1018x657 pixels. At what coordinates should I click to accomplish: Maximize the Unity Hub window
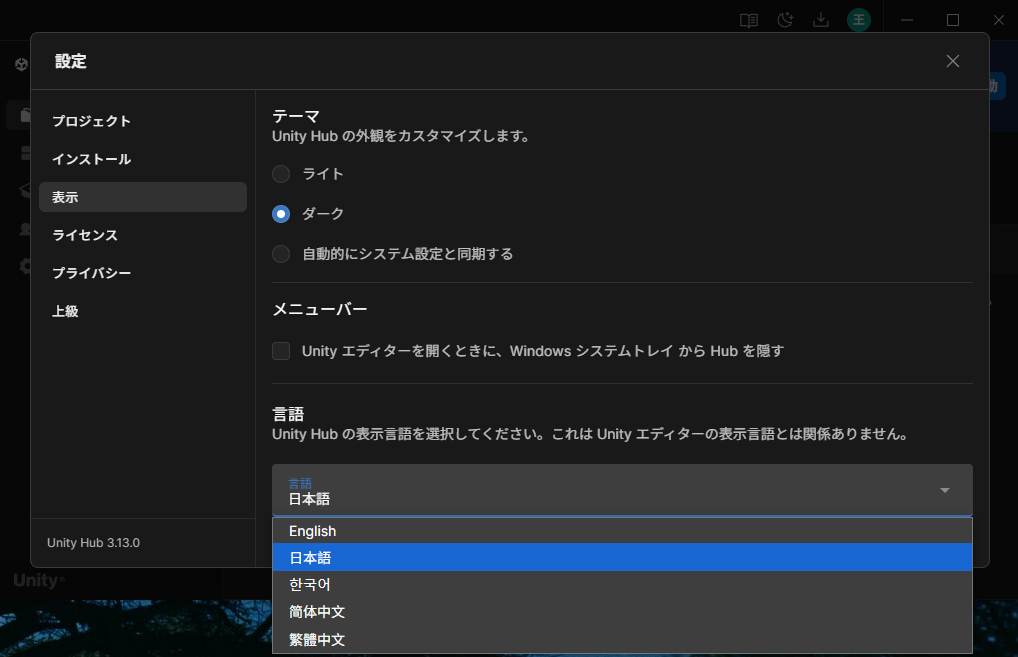[952, 20]
